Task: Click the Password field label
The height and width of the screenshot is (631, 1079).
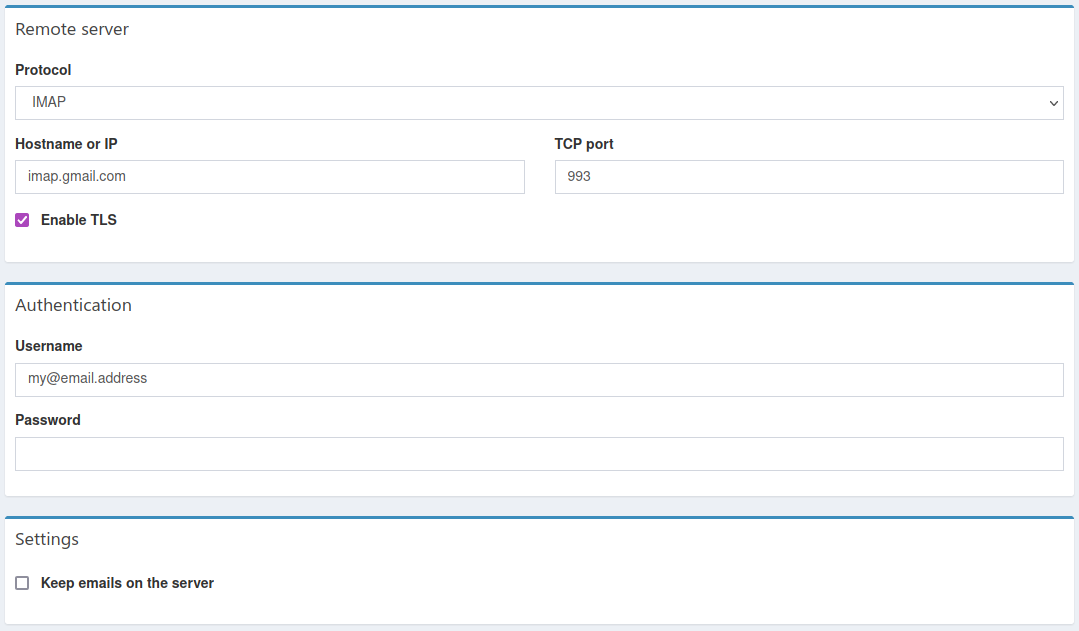Action: click(x=47, y=420)
